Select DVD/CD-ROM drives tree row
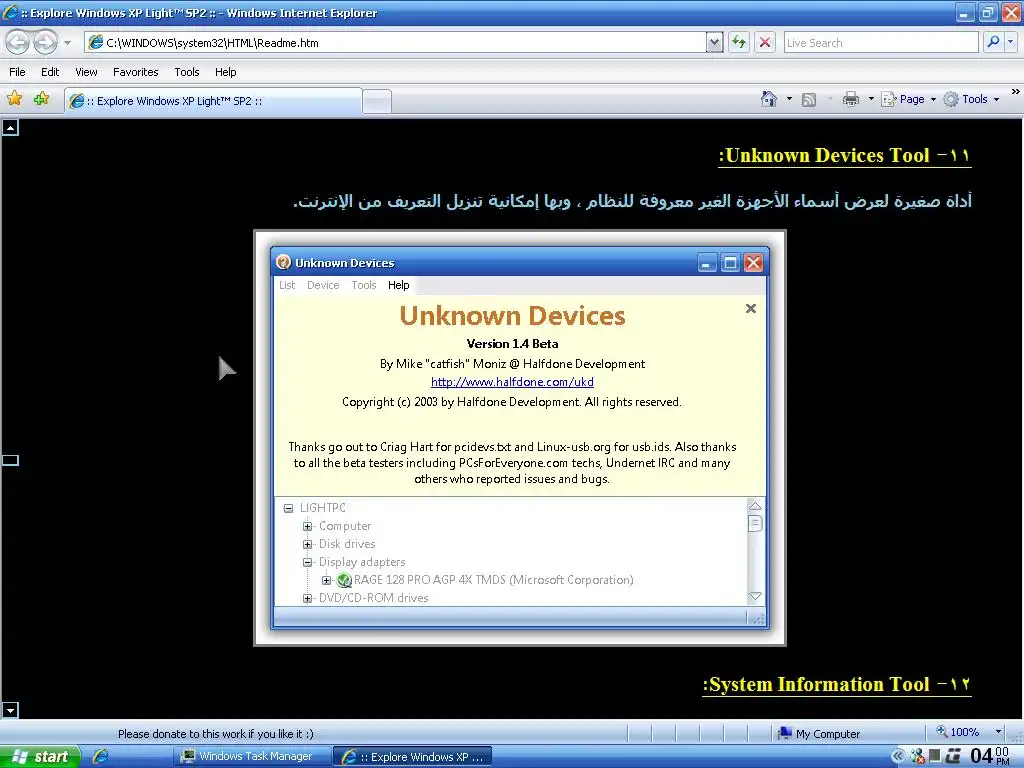 [x=373, y=598]
